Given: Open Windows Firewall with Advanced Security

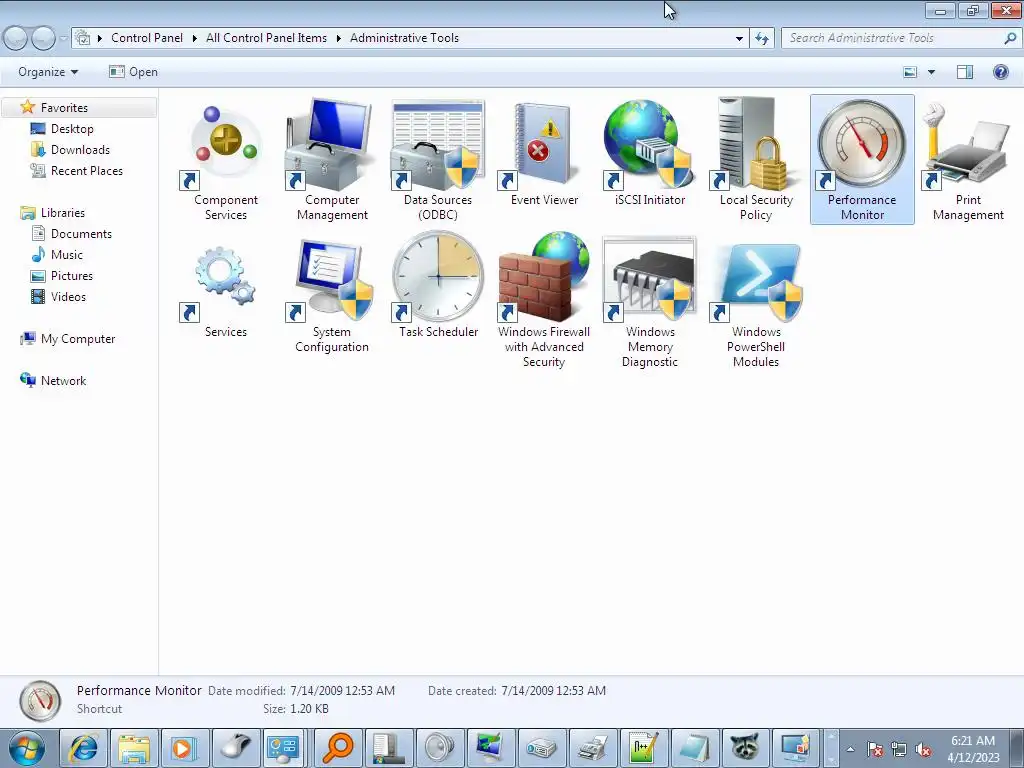Looking at the screenshot, I should point(544,300).
